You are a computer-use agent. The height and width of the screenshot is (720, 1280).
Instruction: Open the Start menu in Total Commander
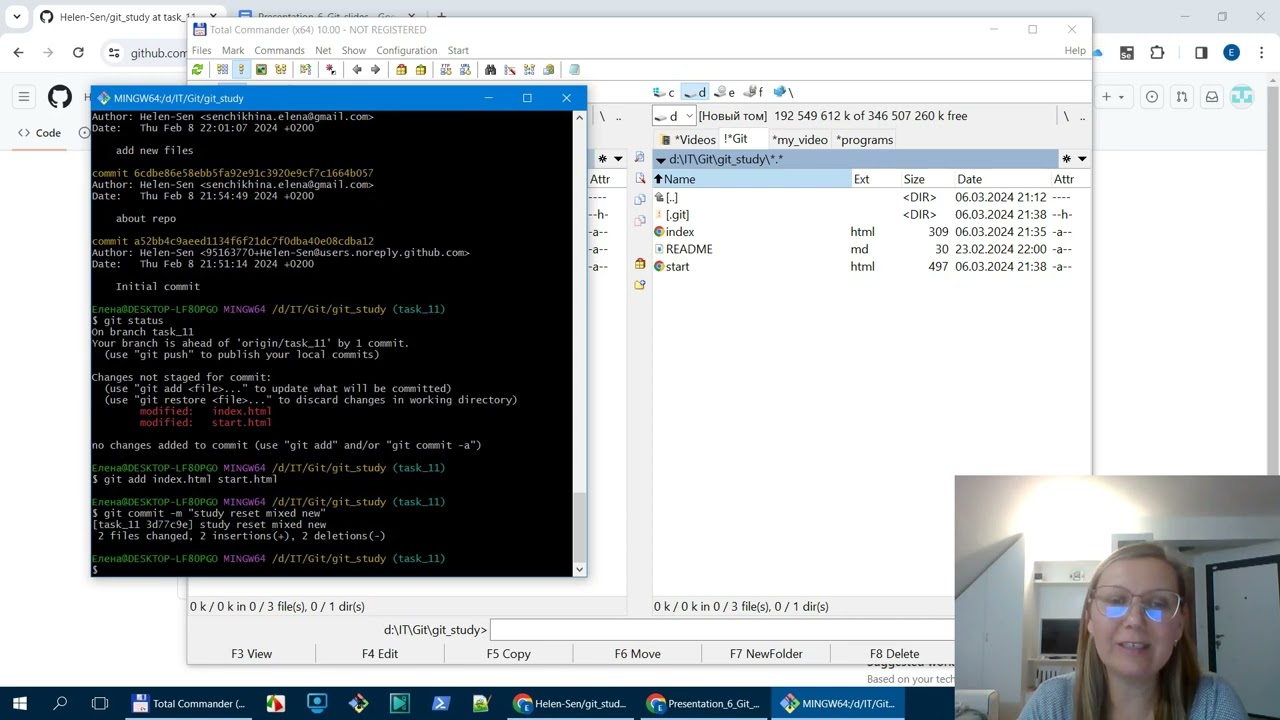[458, 50]
